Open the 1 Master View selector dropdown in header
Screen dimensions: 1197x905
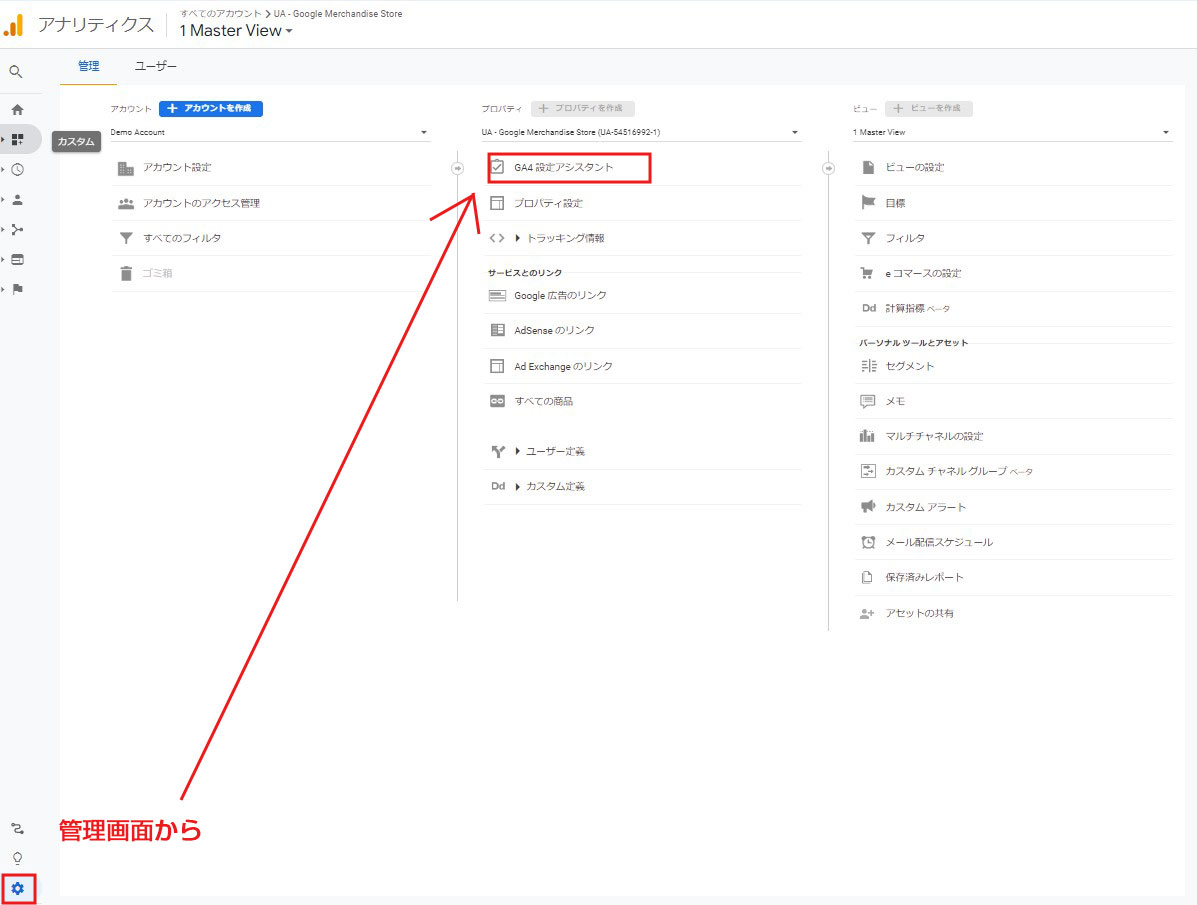pyautogui.click(x=236, y=31)
